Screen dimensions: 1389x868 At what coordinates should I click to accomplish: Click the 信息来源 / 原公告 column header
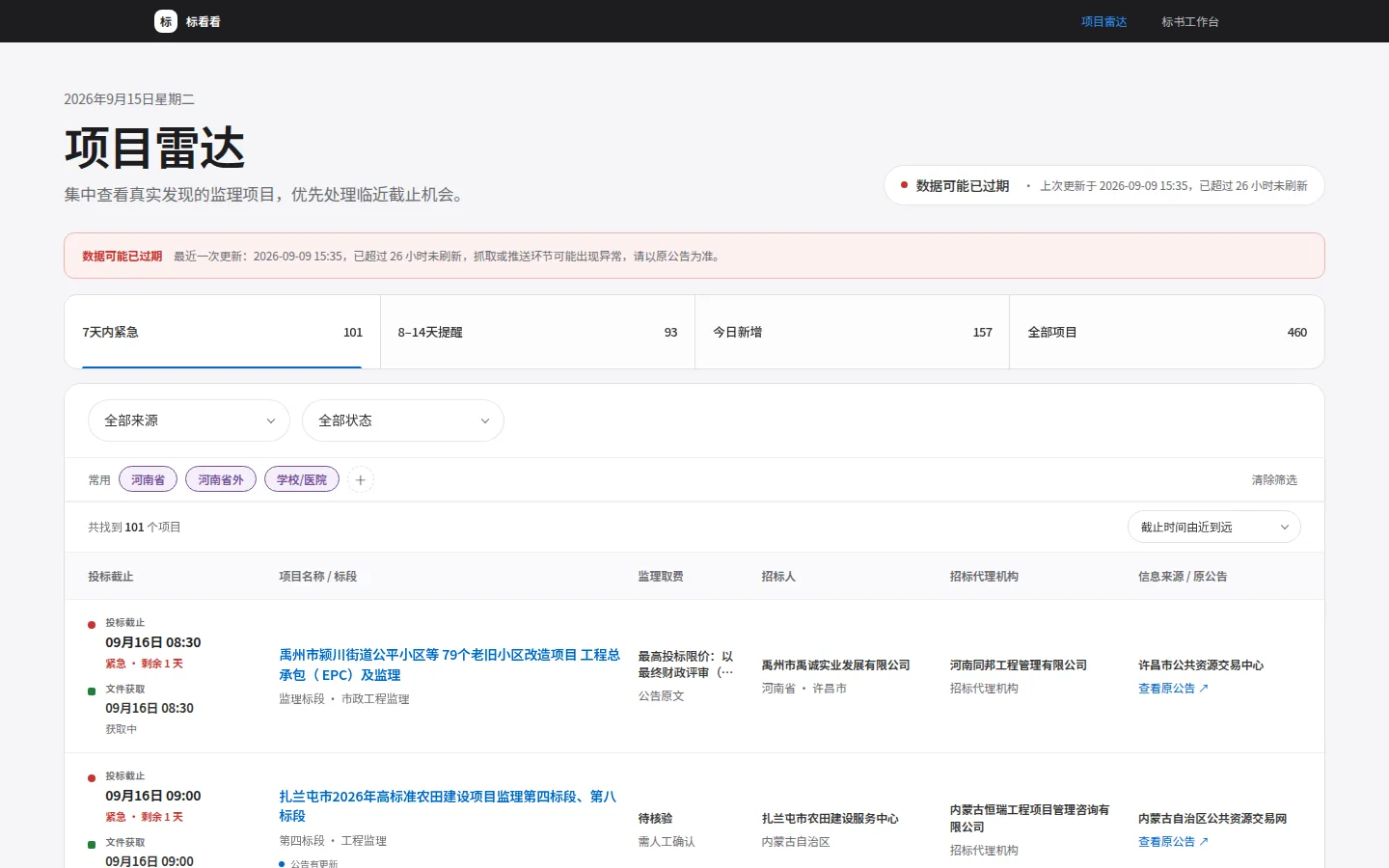pos(1183,576)
